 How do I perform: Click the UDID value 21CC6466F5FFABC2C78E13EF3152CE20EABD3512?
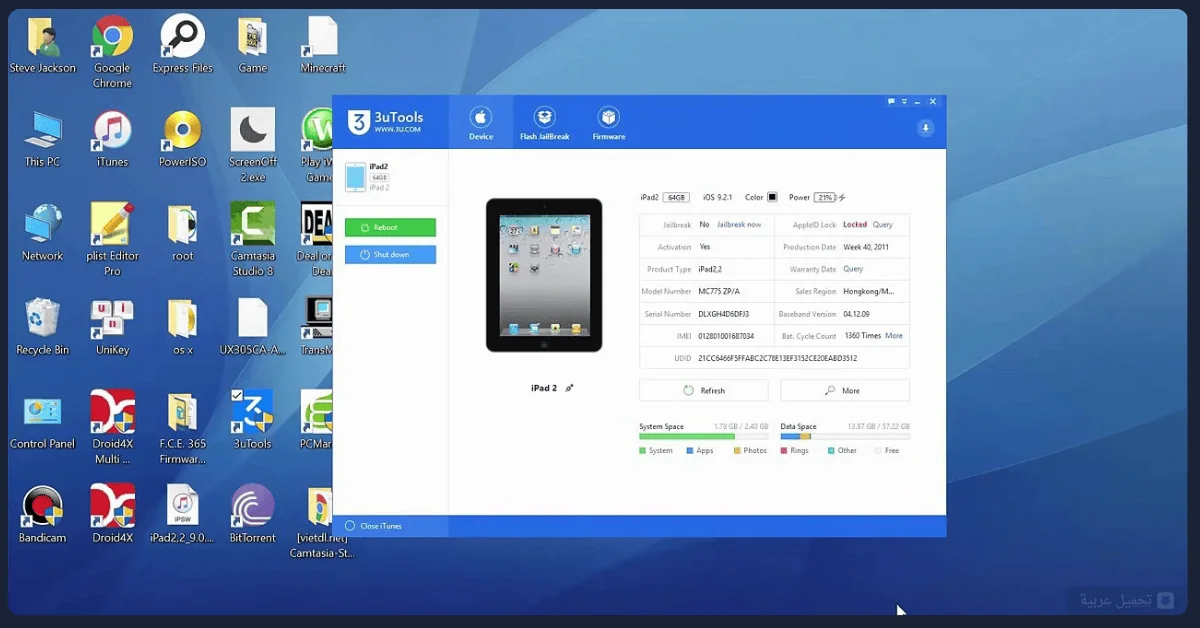(x=779, y=358)
